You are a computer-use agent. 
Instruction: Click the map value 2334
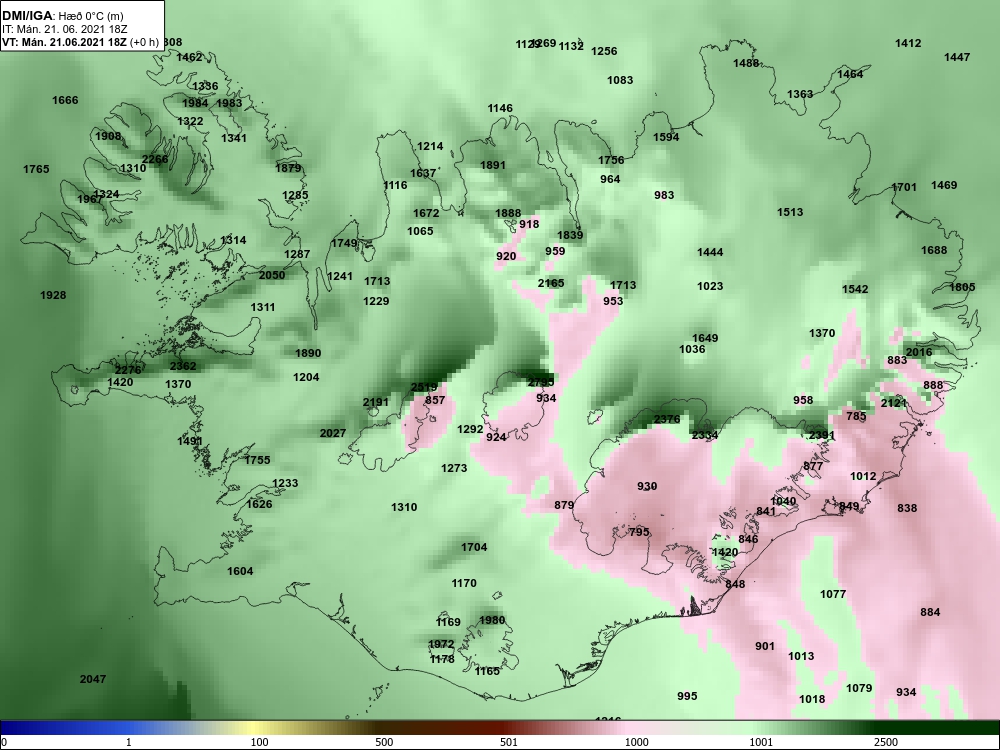[705, 435]
